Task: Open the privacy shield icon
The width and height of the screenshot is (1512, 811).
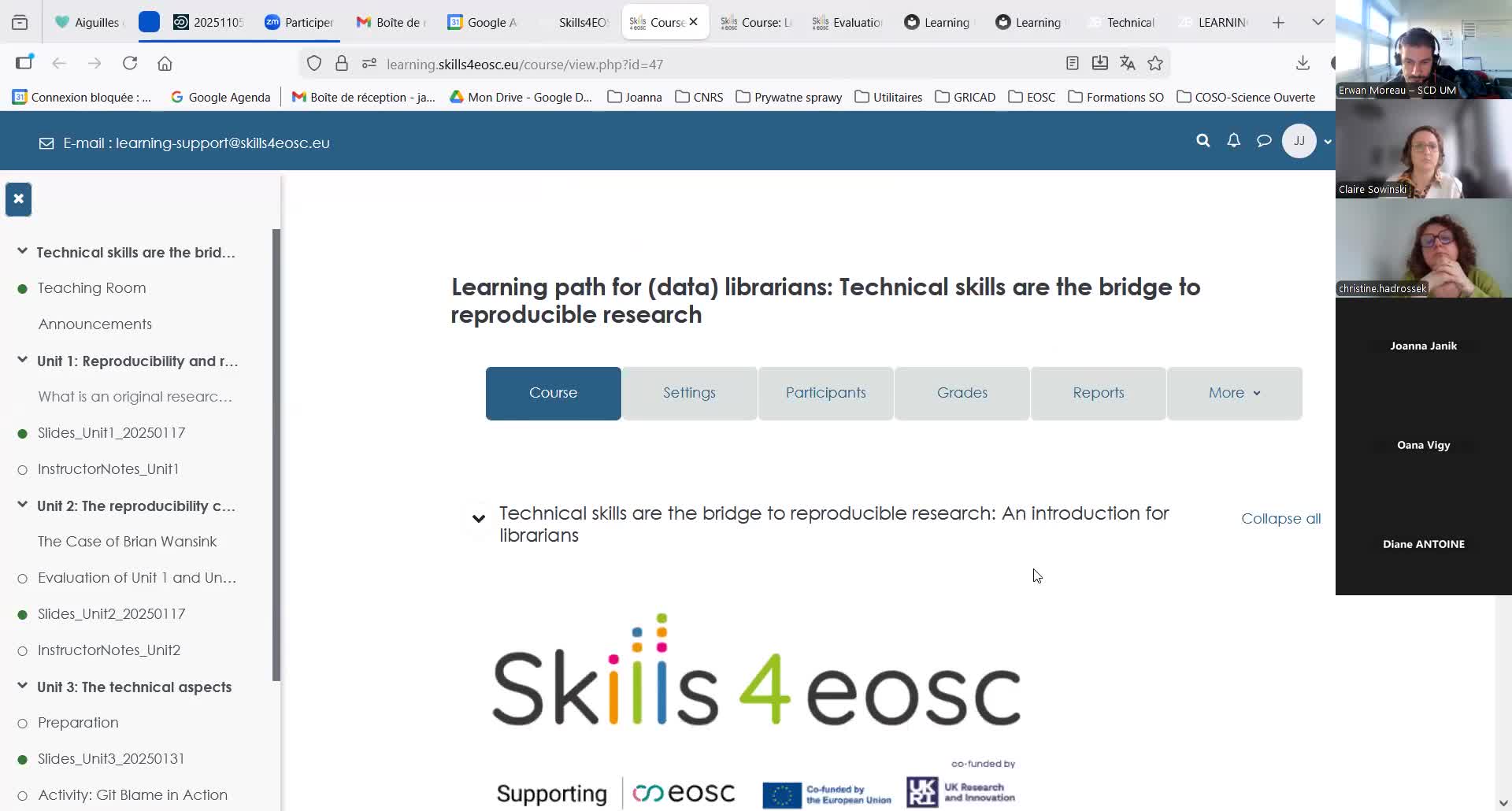Action: click(314, 64)
